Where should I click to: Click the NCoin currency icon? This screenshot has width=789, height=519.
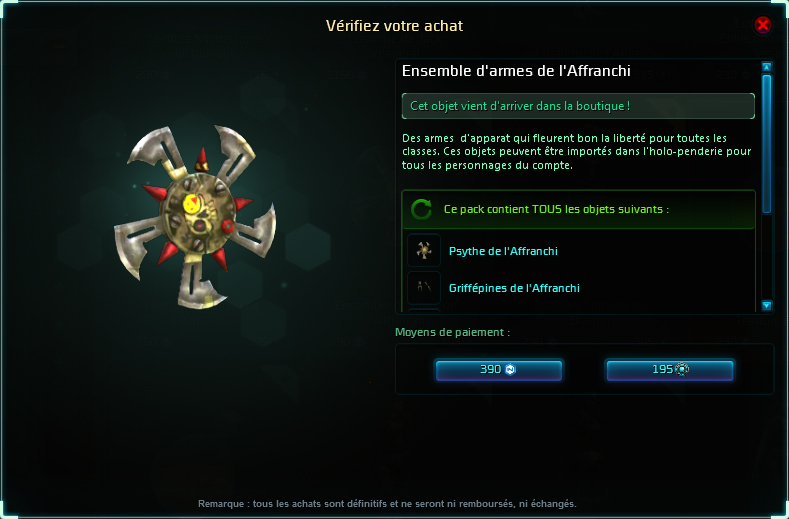point(510,369)
